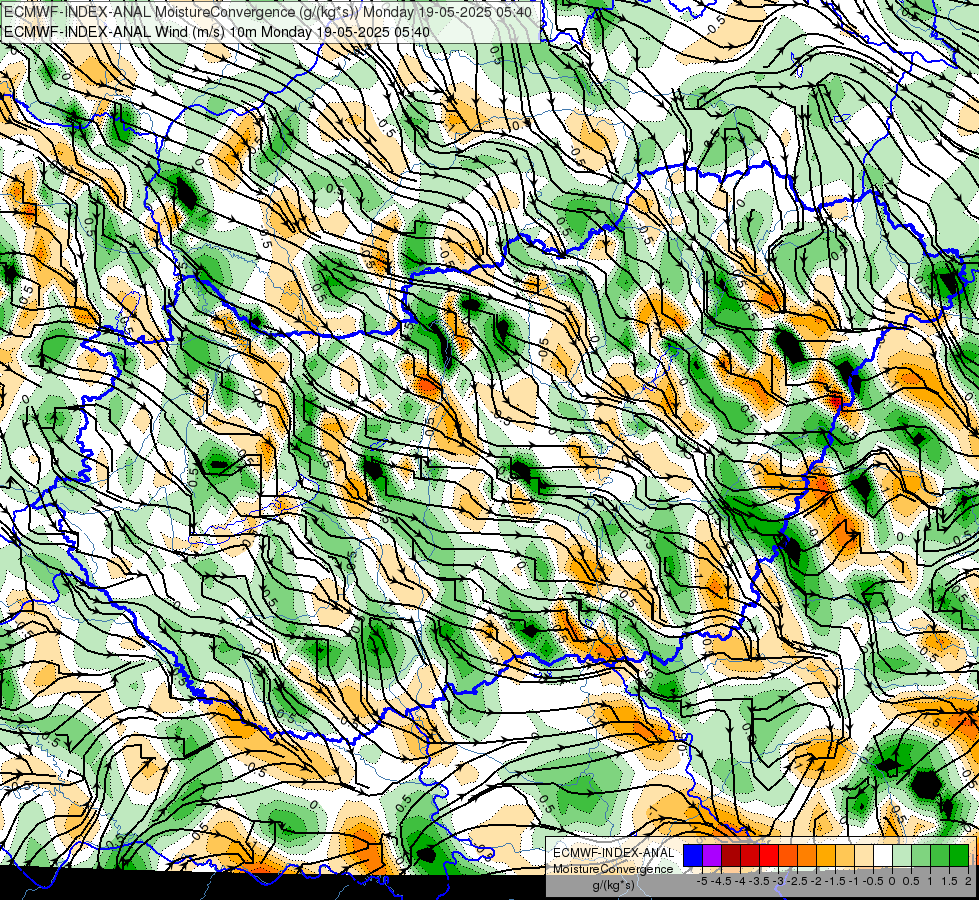Select the darkest green legend swatch
Screen dimensions: 979x900
[959, 855]
